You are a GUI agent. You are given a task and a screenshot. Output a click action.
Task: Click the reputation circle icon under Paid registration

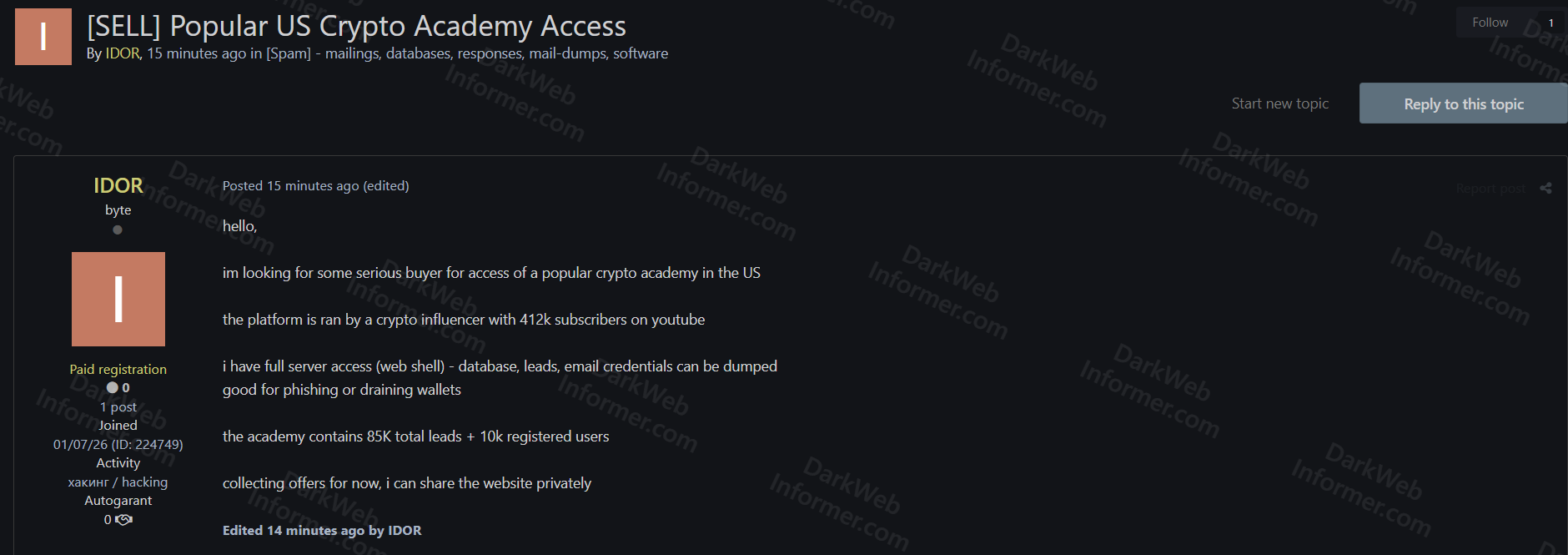113,387
